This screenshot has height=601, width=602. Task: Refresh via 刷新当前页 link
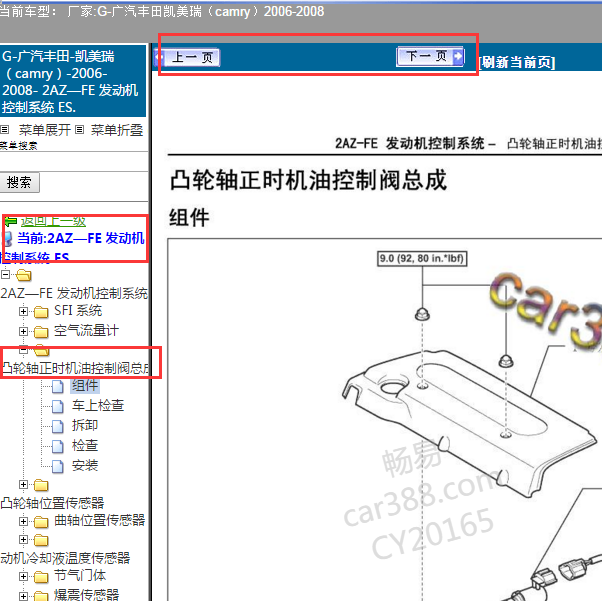coord(517,62)
